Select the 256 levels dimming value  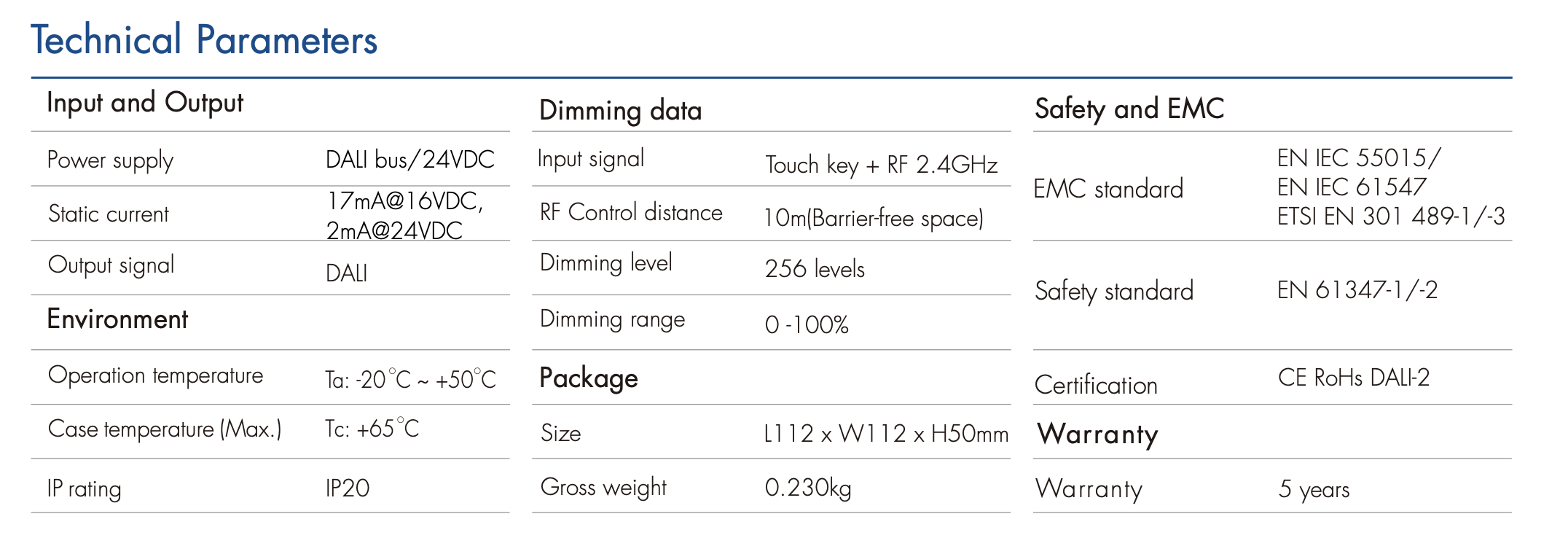[x=815, y=269]
